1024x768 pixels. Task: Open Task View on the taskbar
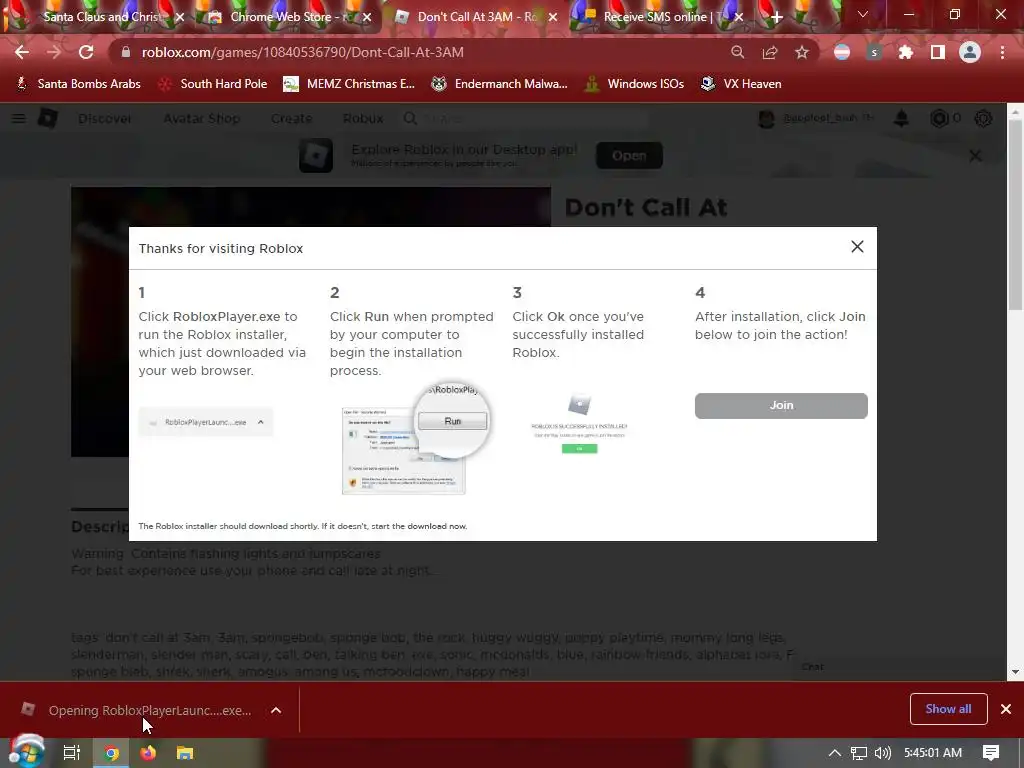point(71,753)
